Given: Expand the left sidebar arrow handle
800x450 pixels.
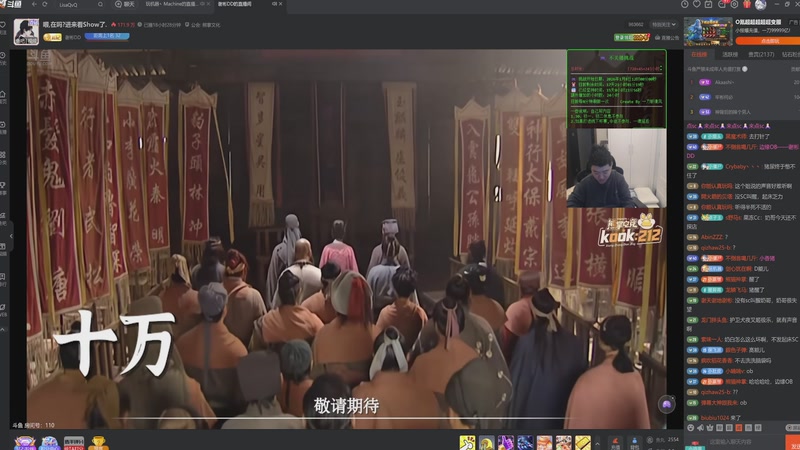Looking at the screenshot, I should [11, 236].
